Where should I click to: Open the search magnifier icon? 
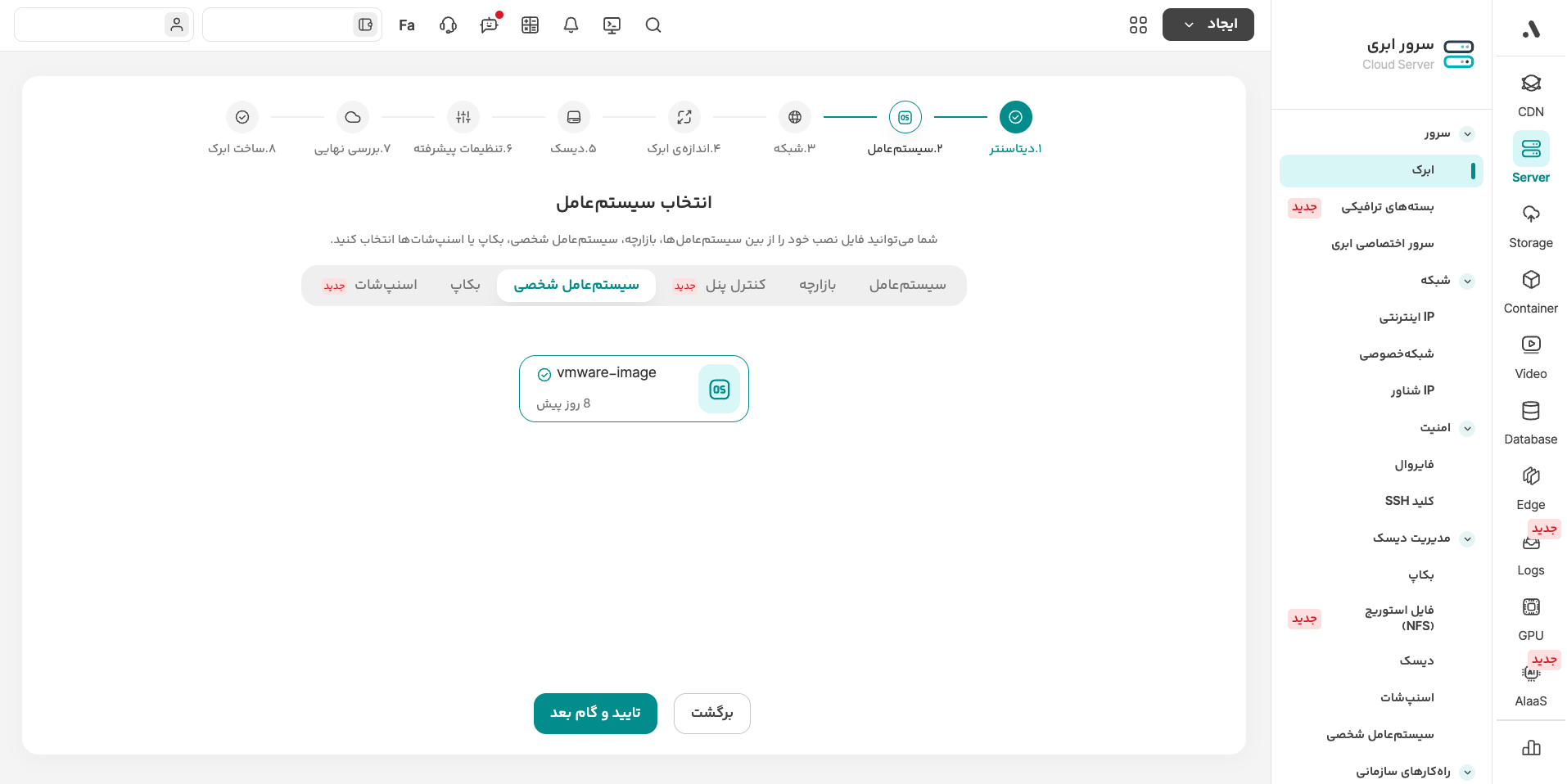pyautogui.click(x=653, y=25)
